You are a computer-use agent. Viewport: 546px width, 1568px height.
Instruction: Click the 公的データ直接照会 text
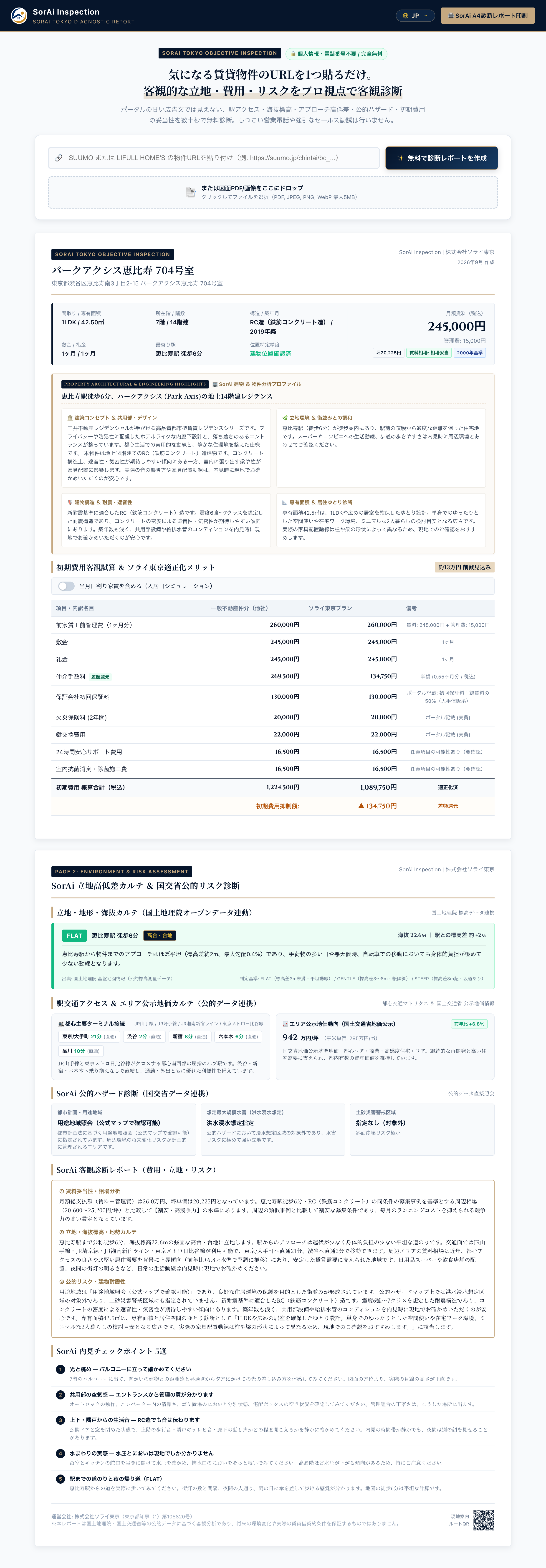(471, 1093)
